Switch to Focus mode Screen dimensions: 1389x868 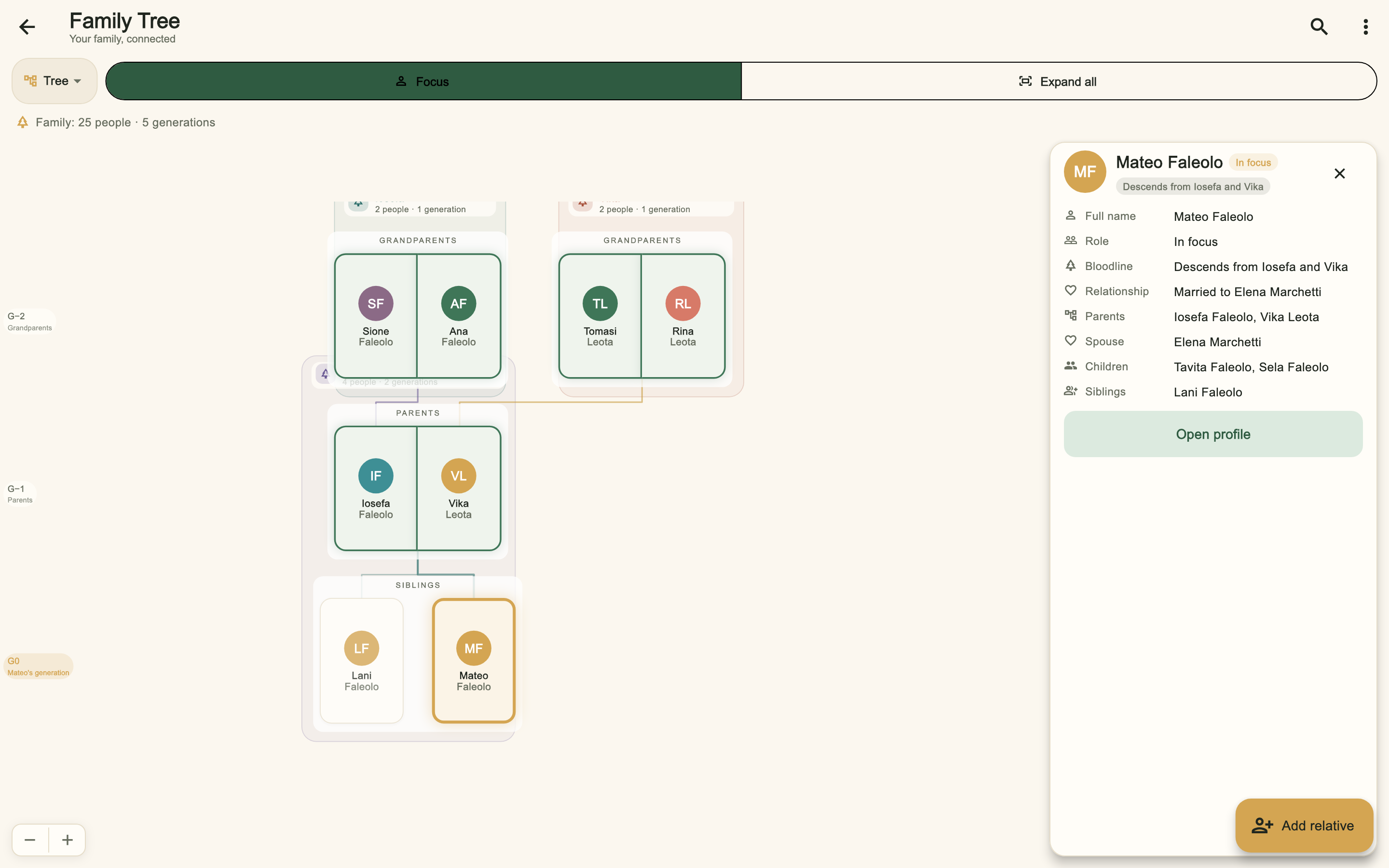click(x=423, y=81)
